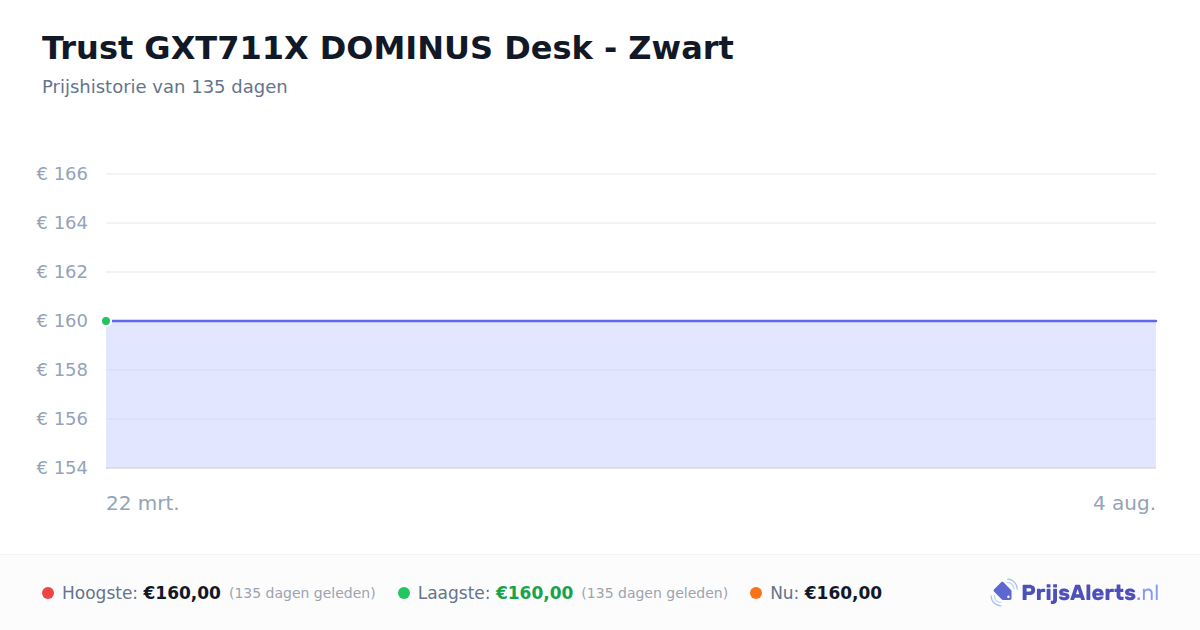Click the Trust GXT711X DOMINUS Desk title
1200x630 pixels.
pyautogui.click(x=388, y=48)
